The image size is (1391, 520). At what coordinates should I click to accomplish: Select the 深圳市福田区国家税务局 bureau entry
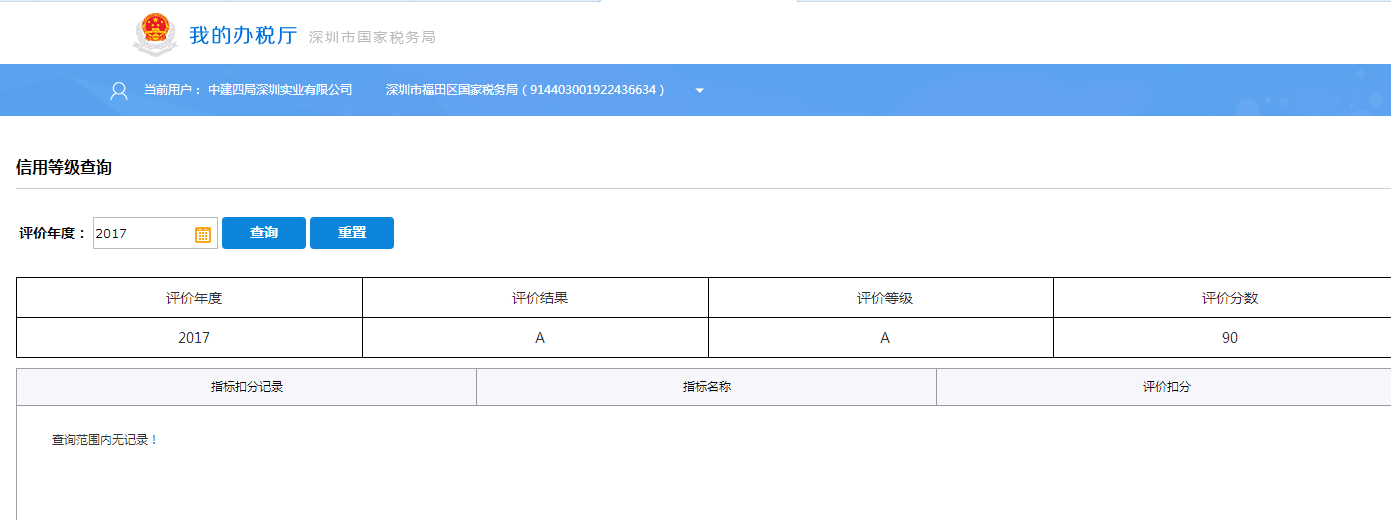click(x=525, y=90)
